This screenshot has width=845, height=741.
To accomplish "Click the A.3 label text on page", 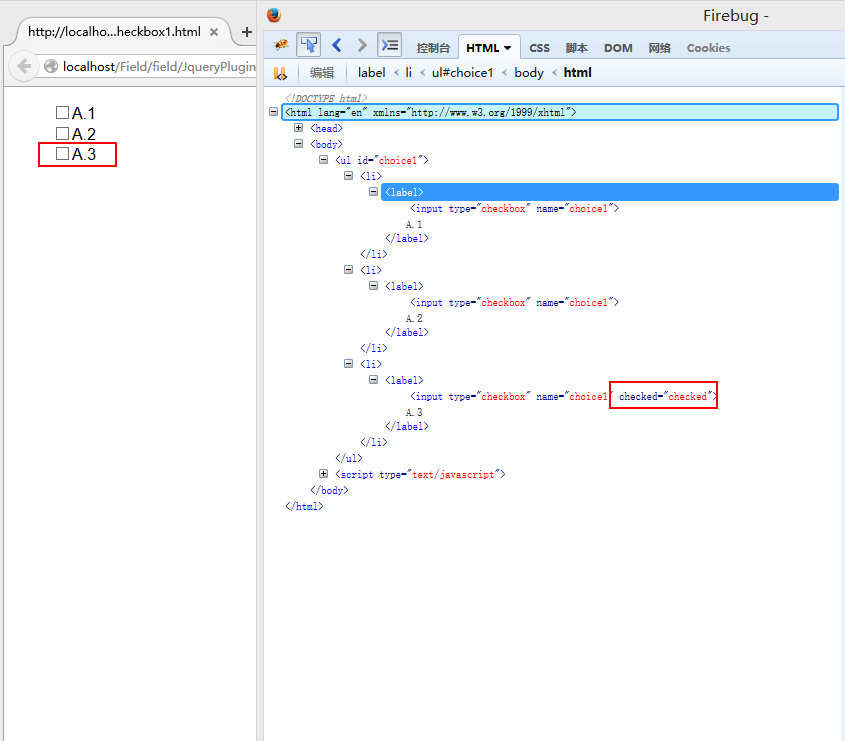I will (84, 154).
